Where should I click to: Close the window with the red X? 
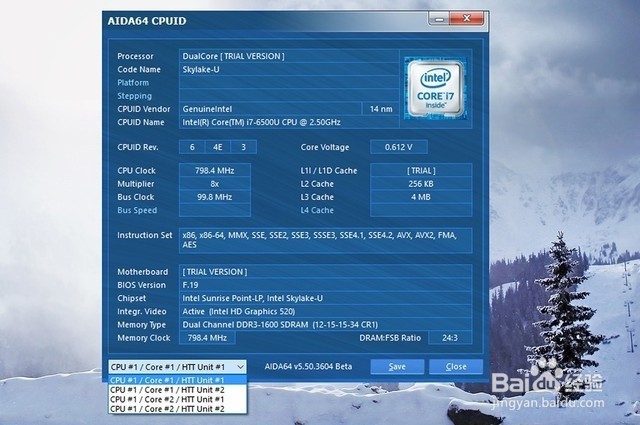point(467,19)
